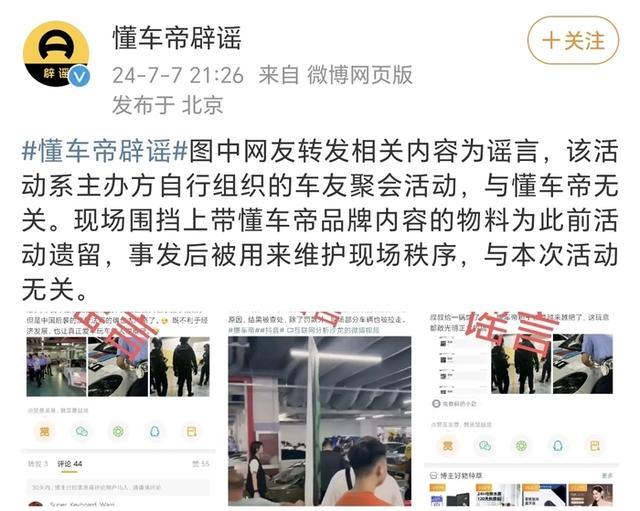Tap 更多 beside 博主好物特荐
The width and height of the screenshot is (640, 511).
coord(607,476)
